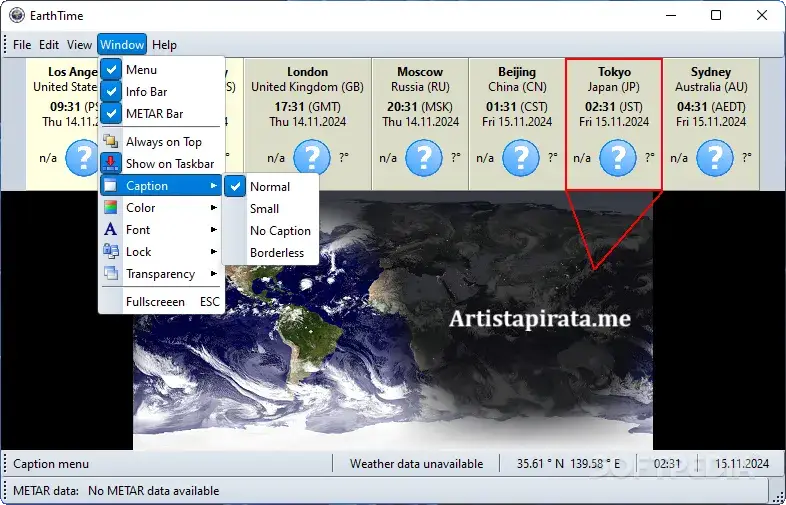This screenshot has width=786, height=505.
Task: Click the Russia (RU) label
Action: (420, 87)
